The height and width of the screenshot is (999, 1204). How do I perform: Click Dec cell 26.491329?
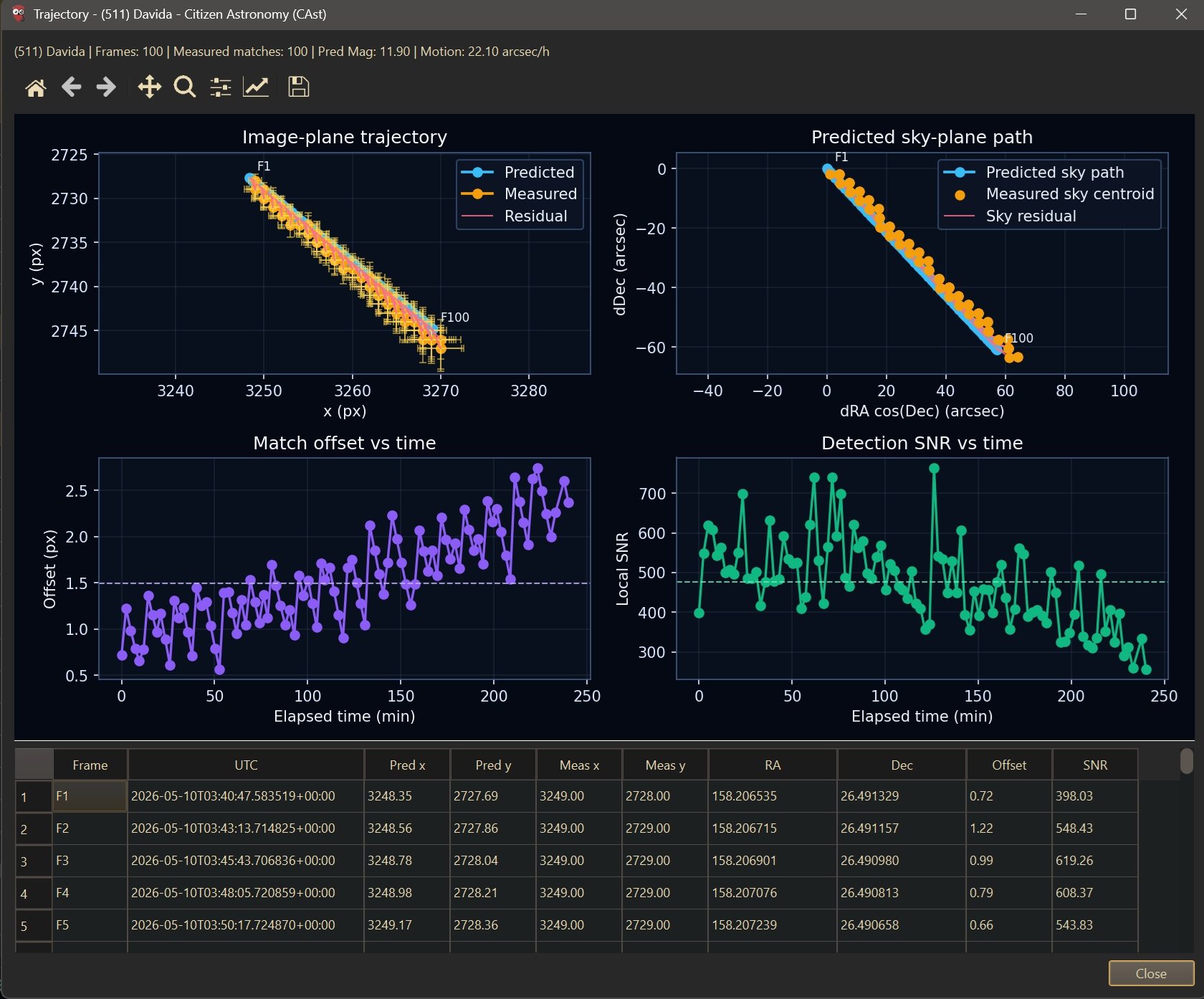tap(902, 796)
